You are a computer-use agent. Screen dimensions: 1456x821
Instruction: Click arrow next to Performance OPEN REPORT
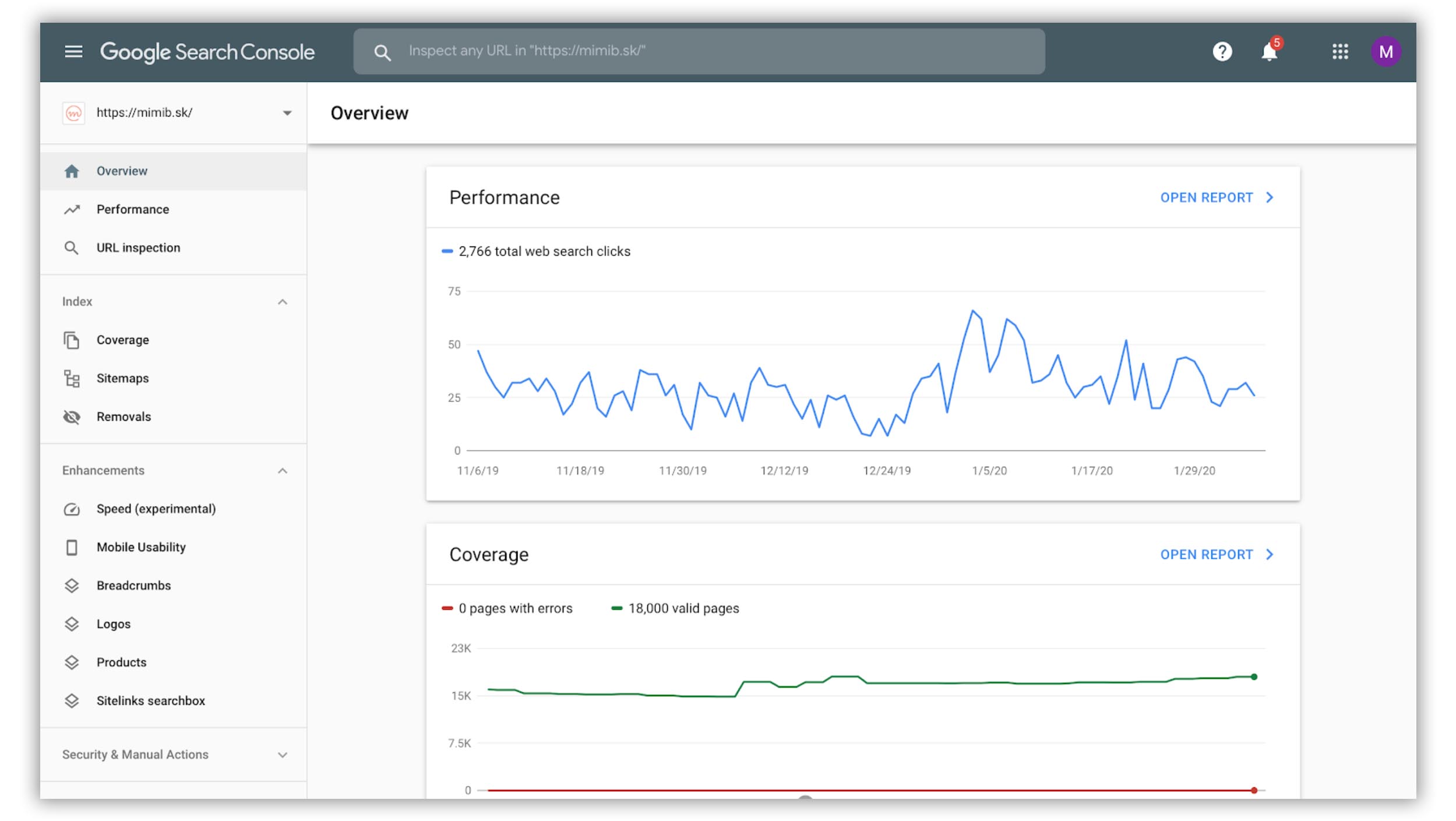pos(1270,198)
